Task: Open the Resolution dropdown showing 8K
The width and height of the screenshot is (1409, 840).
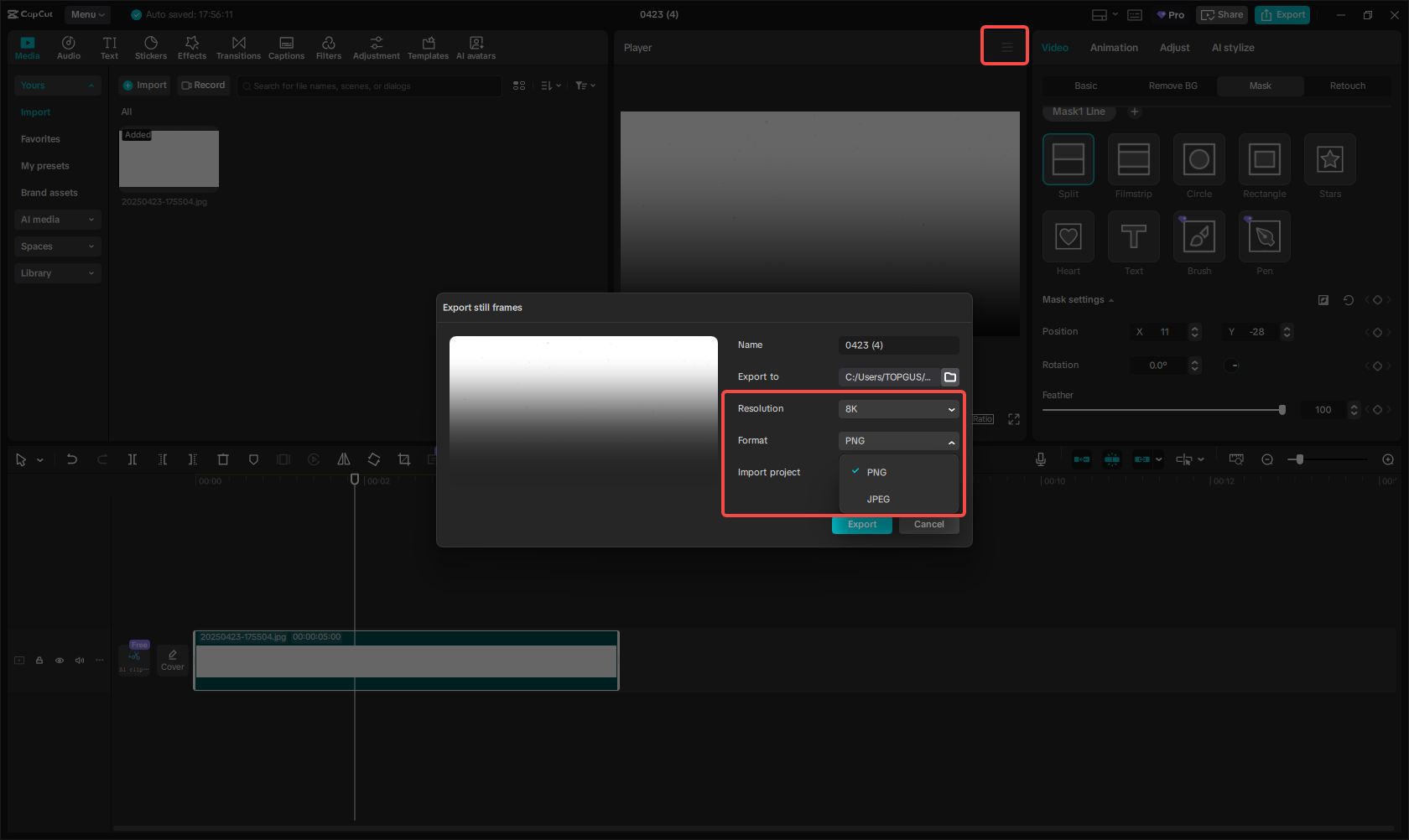Action: (898, 409)
